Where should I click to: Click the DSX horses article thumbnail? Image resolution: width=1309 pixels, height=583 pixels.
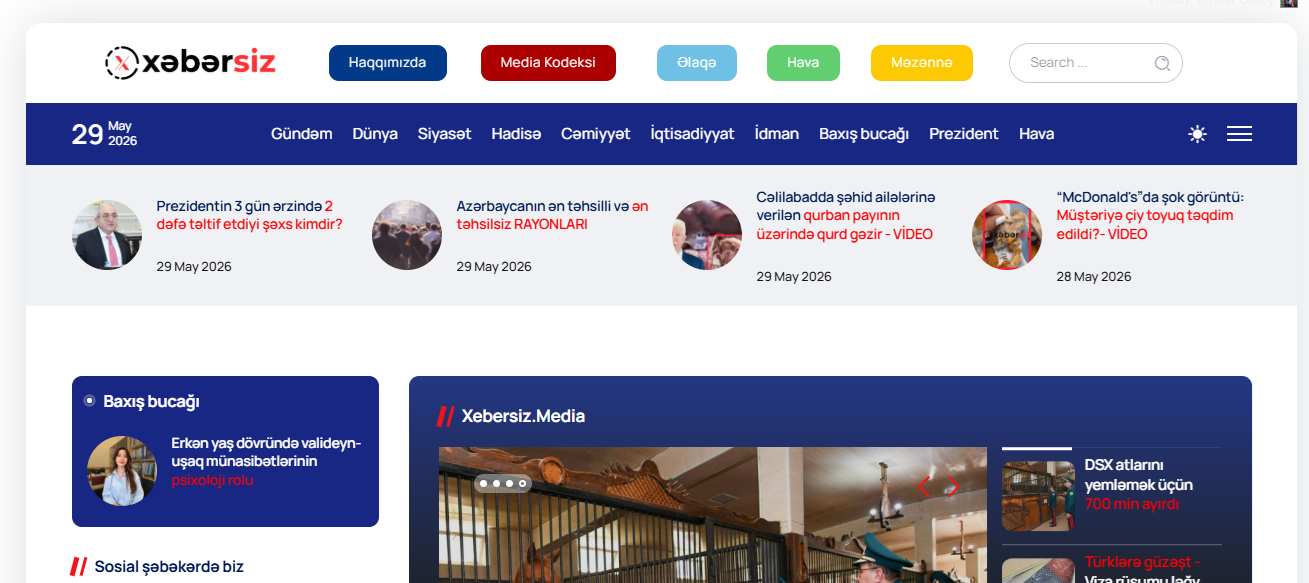(1038, 495)
